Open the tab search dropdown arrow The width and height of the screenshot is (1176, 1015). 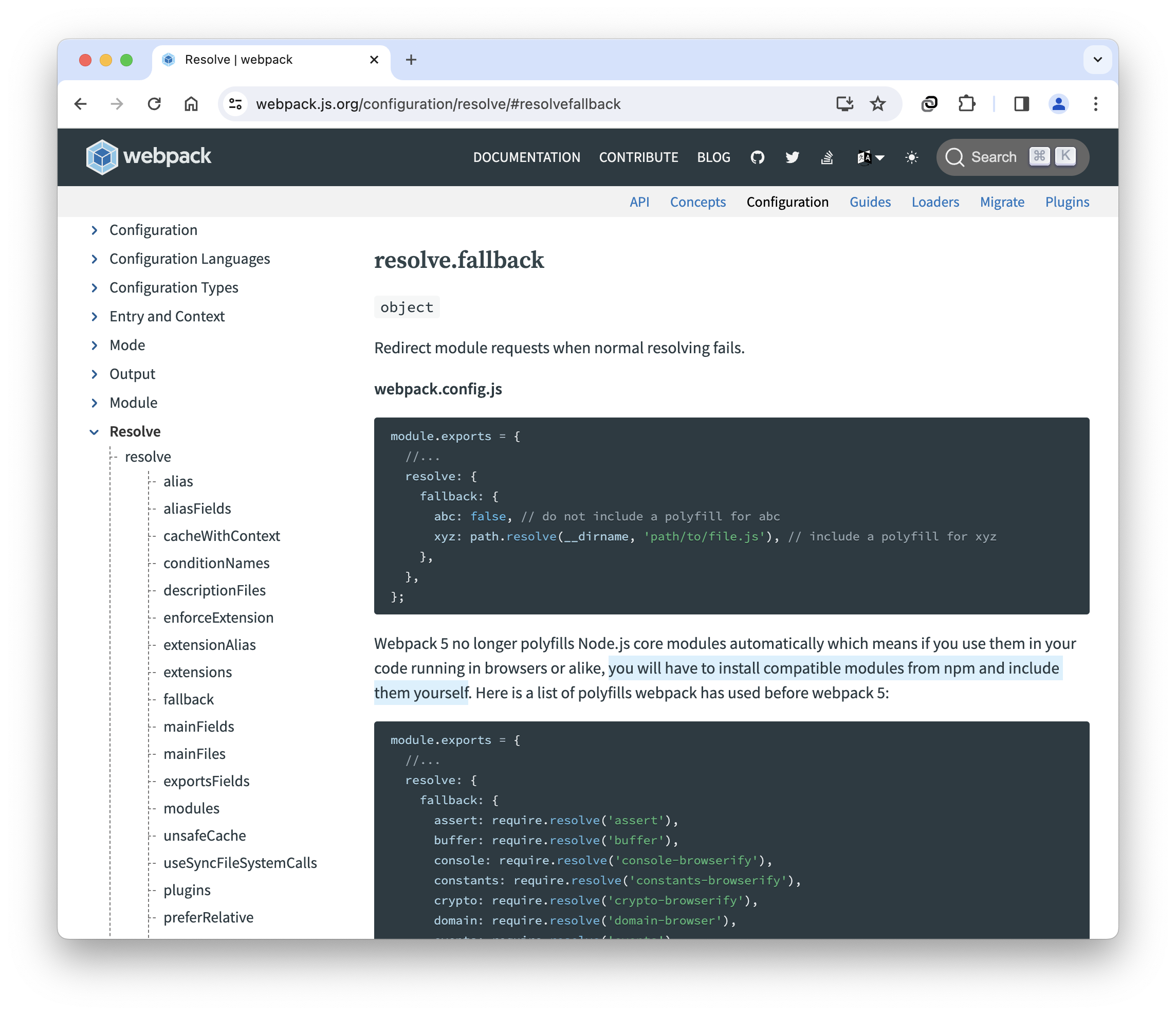click(x=1097, y=60)
